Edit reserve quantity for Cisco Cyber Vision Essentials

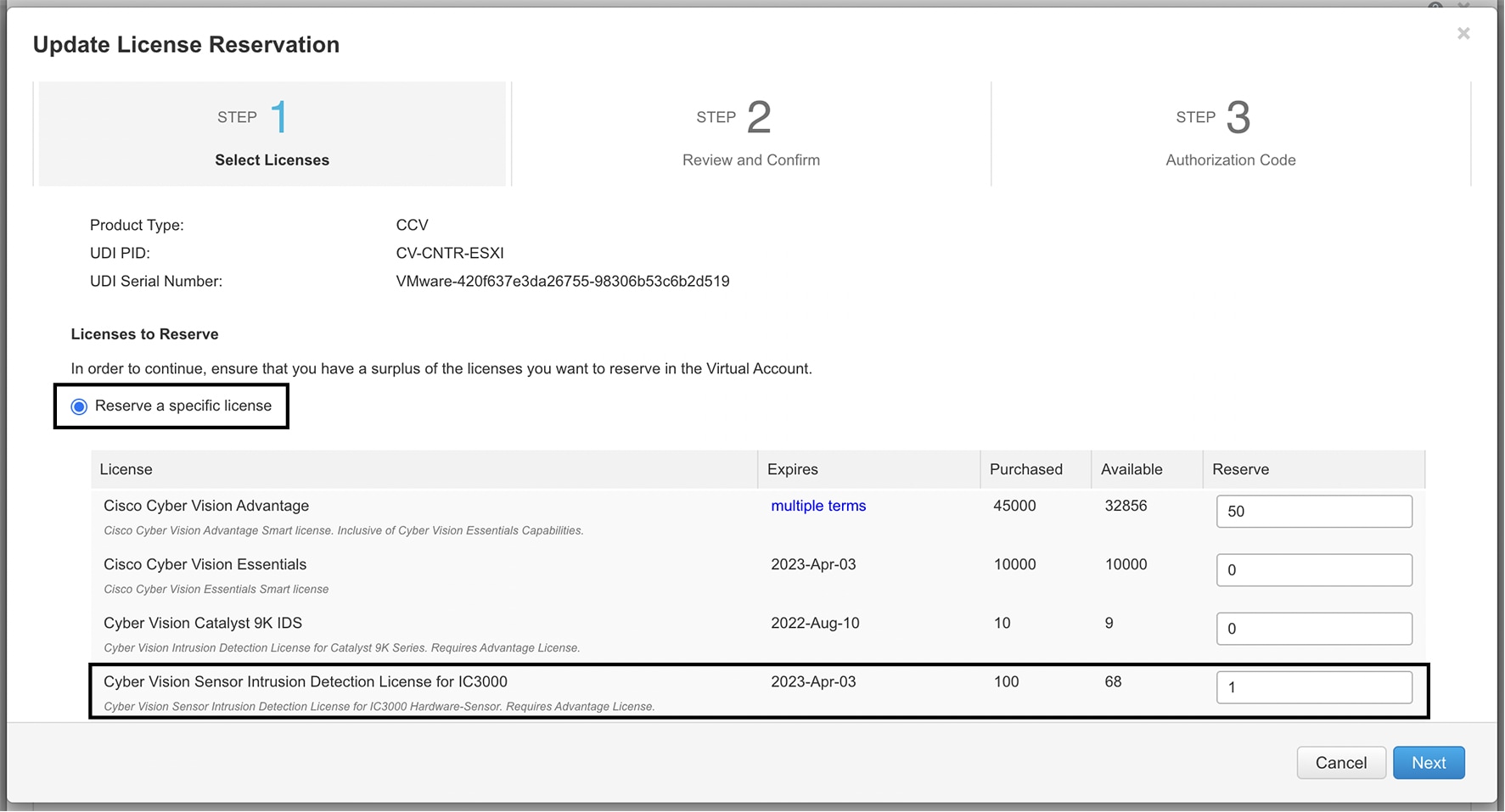[x=1314, y=570]
